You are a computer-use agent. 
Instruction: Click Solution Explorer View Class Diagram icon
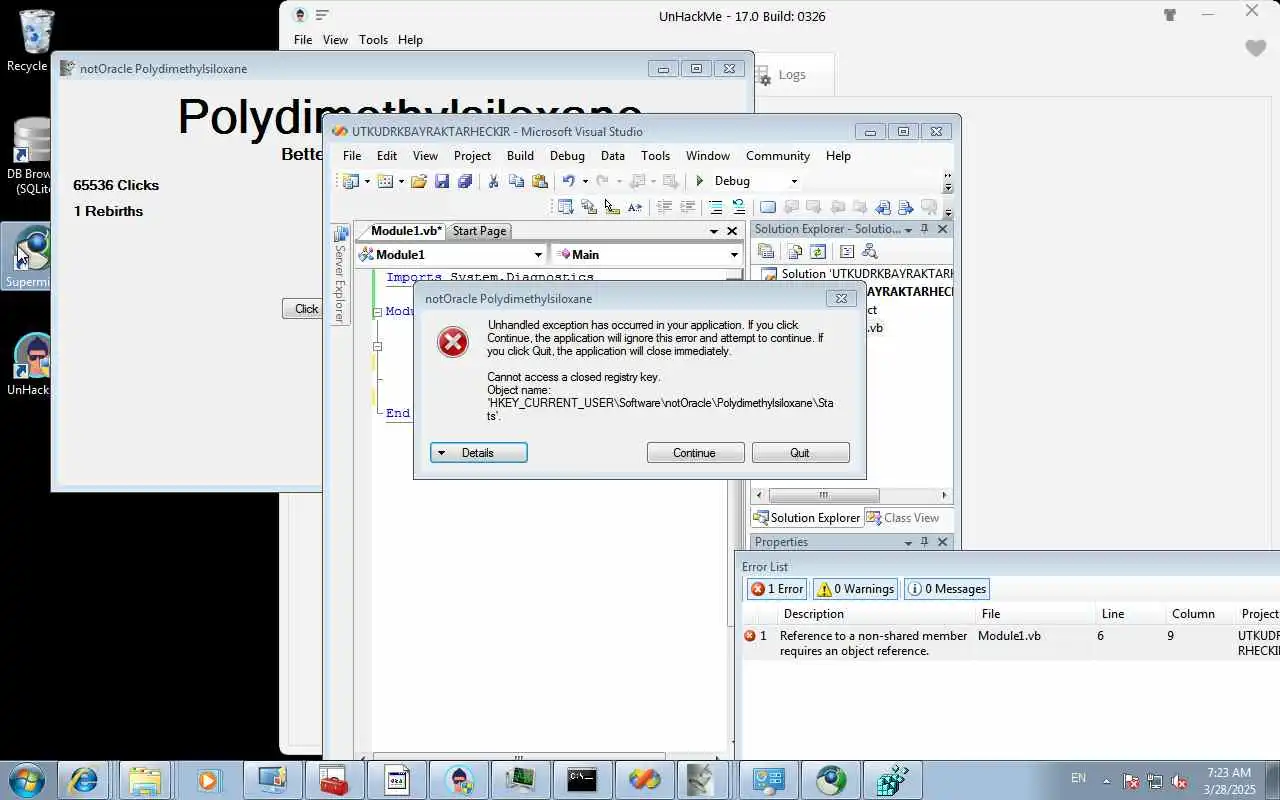pos(870,251)
